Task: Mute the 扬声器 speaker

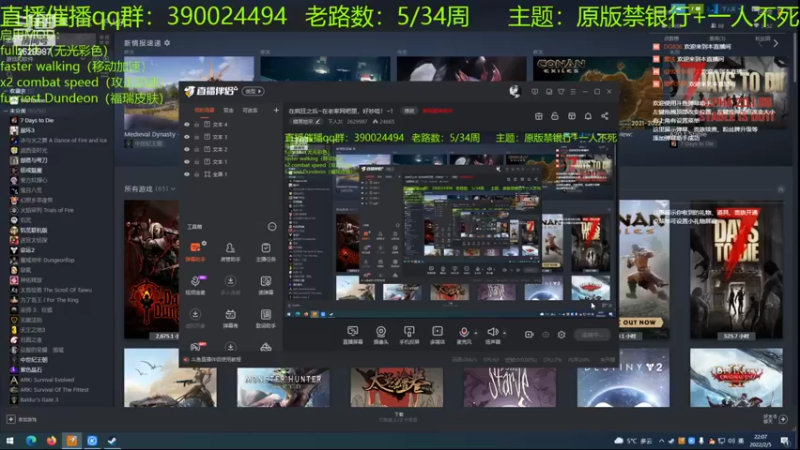Action: [492, 335]
